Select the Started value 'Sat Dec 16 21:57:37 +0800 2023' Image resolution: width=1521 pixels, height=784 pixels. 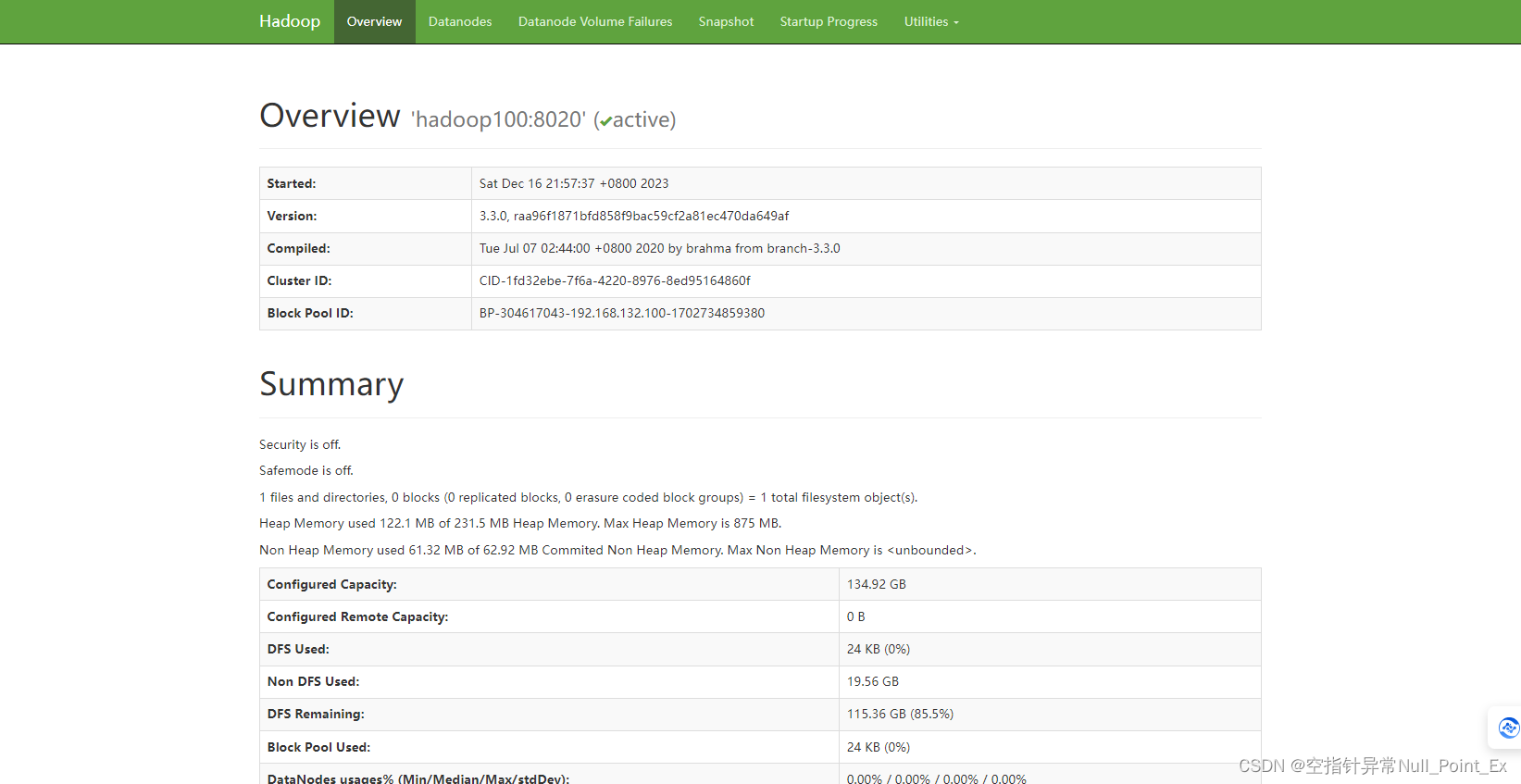[574, 183]
